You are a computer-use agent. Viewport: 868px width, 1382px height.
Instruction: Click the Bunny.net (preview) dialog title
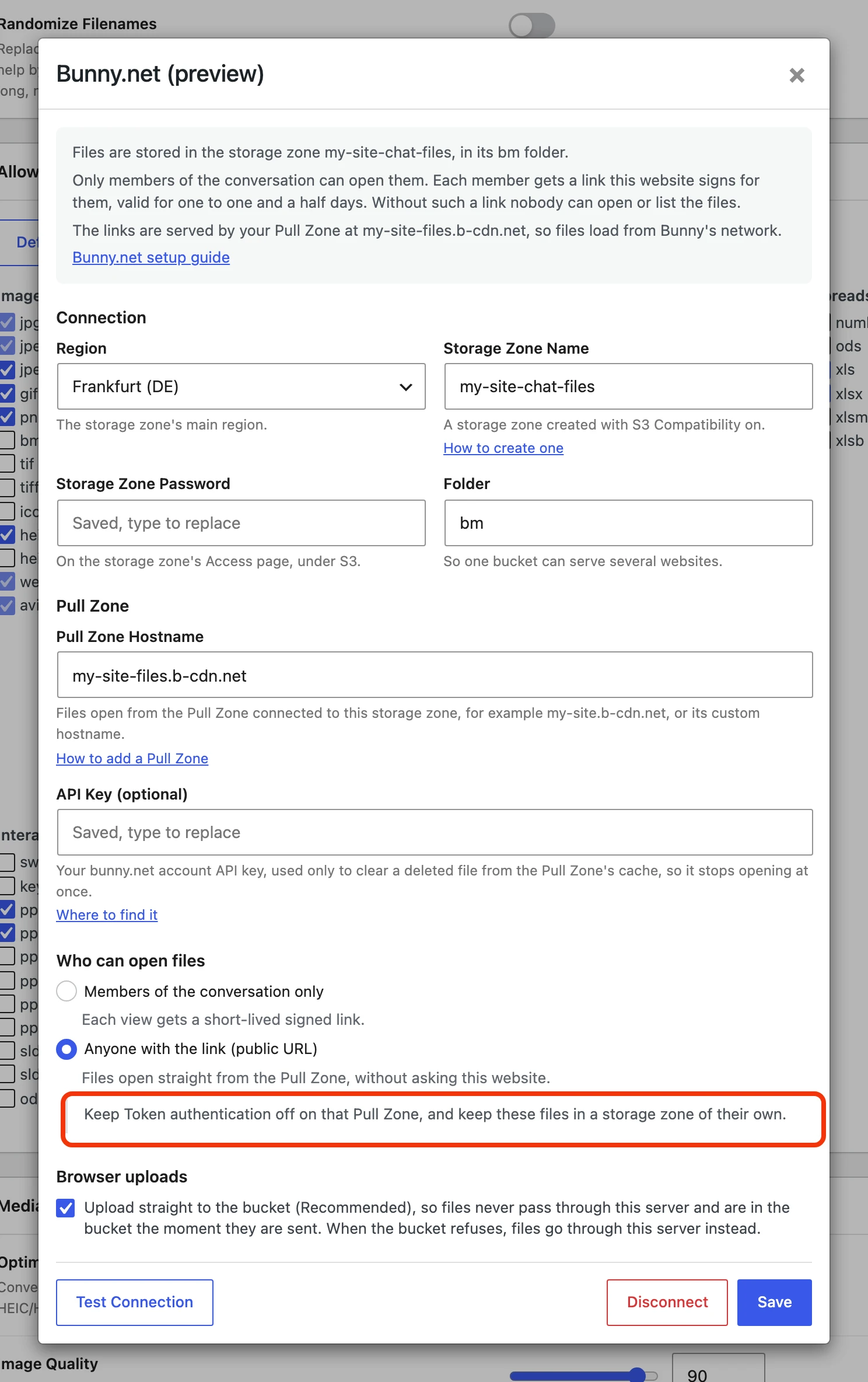(x=160, y=74)
